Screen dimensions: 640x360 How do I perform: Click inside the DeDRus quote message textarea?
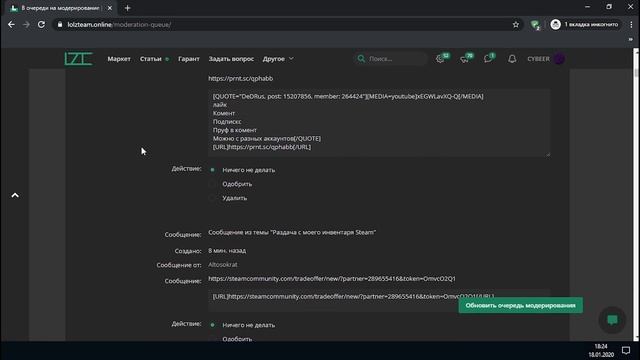pyautogui.click(x=379, y=122)
